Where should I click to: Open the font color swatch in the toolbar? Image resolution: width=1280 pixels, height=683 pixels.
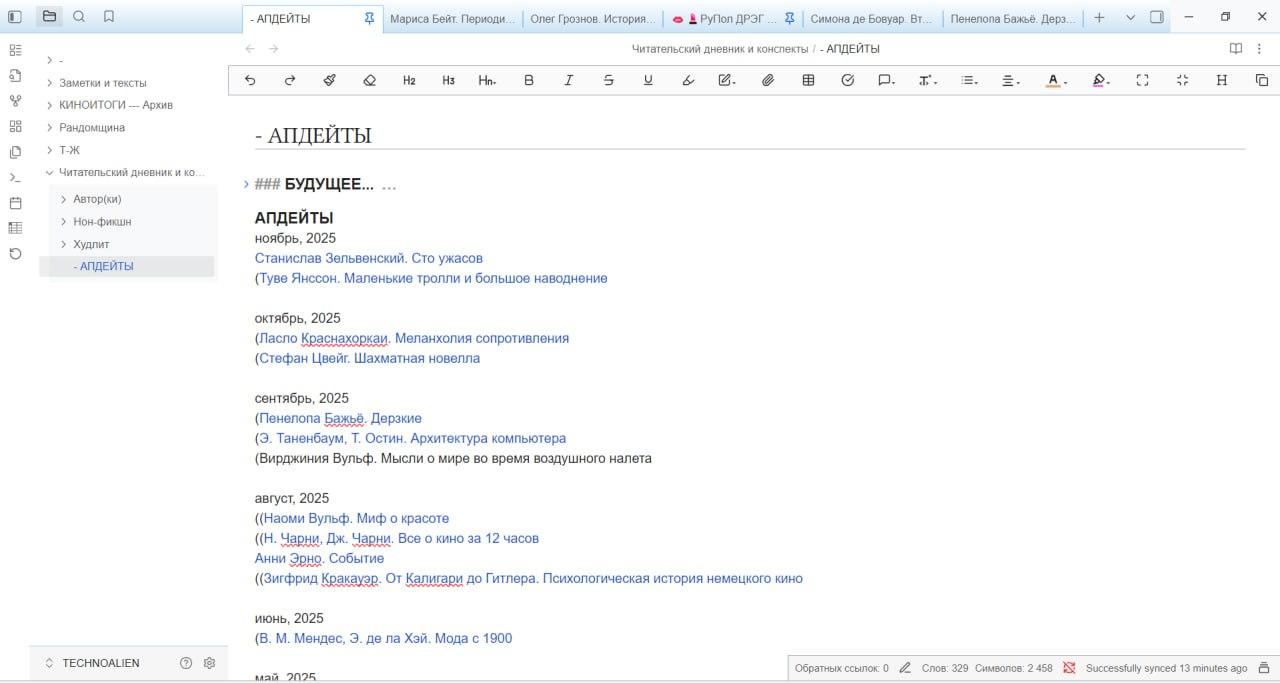tap(1052, 80)
